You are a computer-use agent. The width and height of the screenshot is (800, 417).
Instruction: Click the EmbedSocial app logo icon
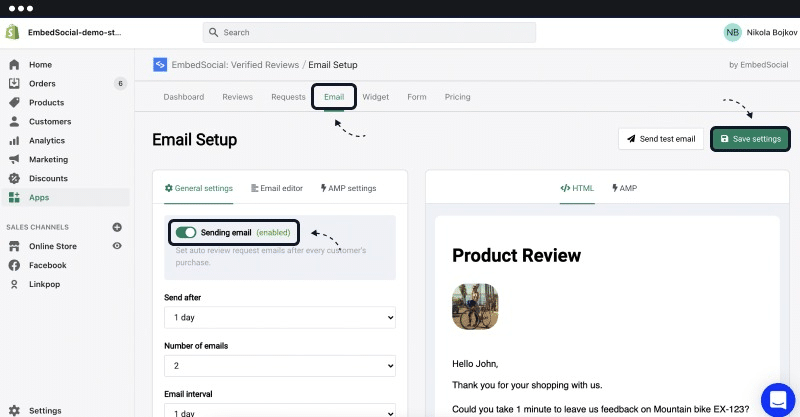pyautogui.click(x=160, y=65)
